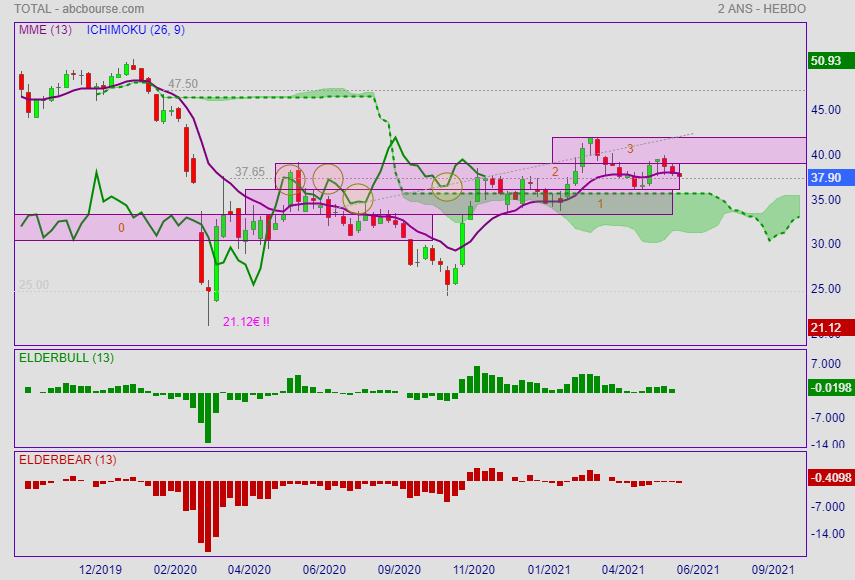The height and width of the screenshot is (580, 855).
Task: Select the 06/2021 date axis label
Action: [x=698, y=570]
